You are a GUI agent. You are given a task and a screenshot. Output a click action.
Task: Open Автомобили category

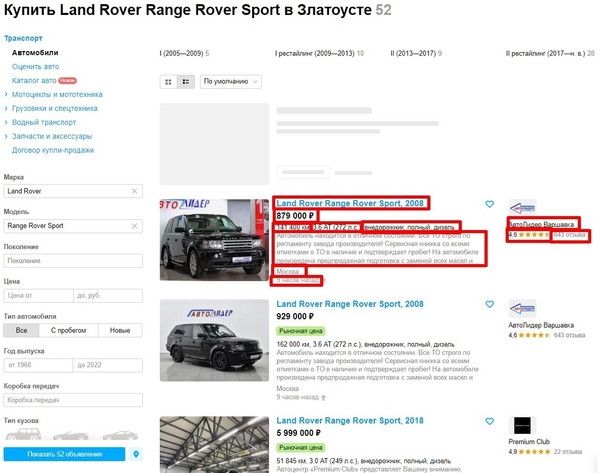coord(35,52)
